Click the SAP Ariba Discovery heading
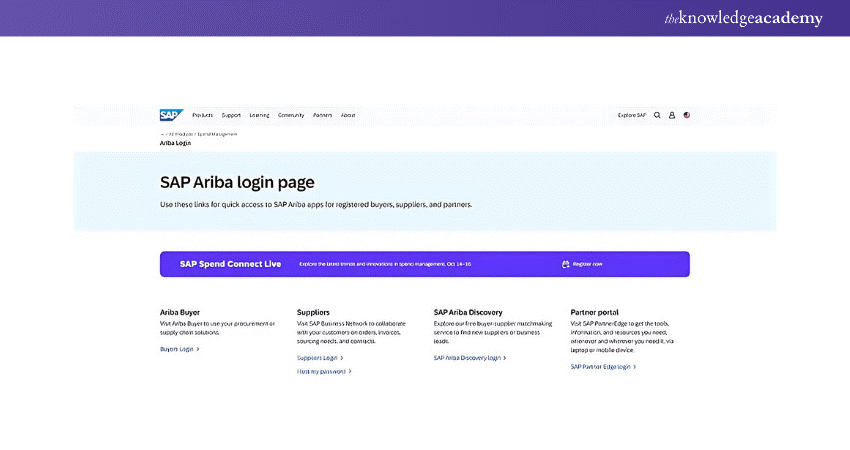The height and width of the screenshot is (450, 850). [x=468, y=312]
